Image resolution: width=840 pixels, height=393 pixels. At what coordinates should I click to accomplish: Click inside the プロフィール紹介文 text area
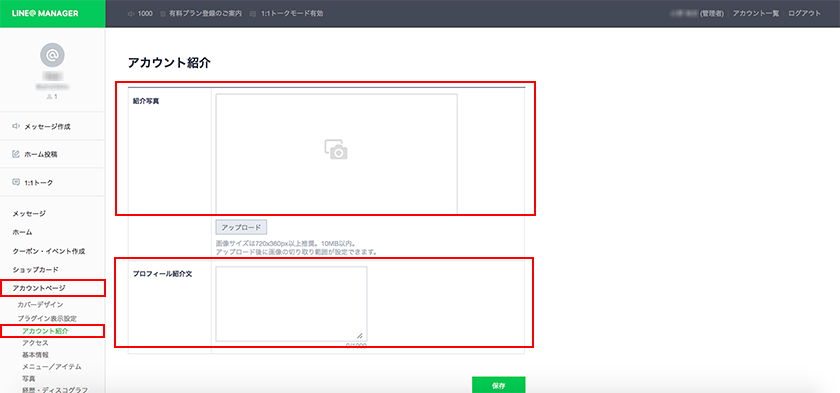coord(291,304)
